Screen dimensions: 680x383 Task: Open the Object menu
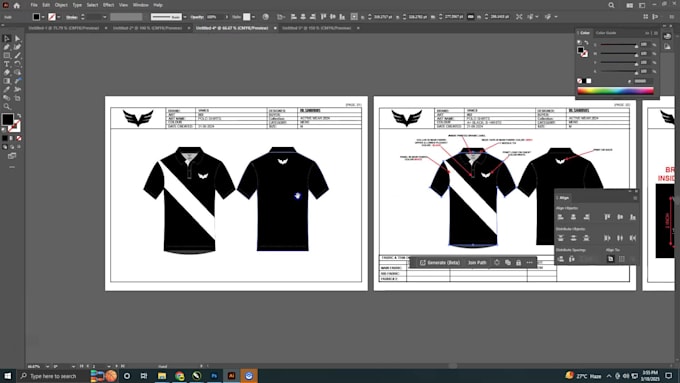point(61,5)
